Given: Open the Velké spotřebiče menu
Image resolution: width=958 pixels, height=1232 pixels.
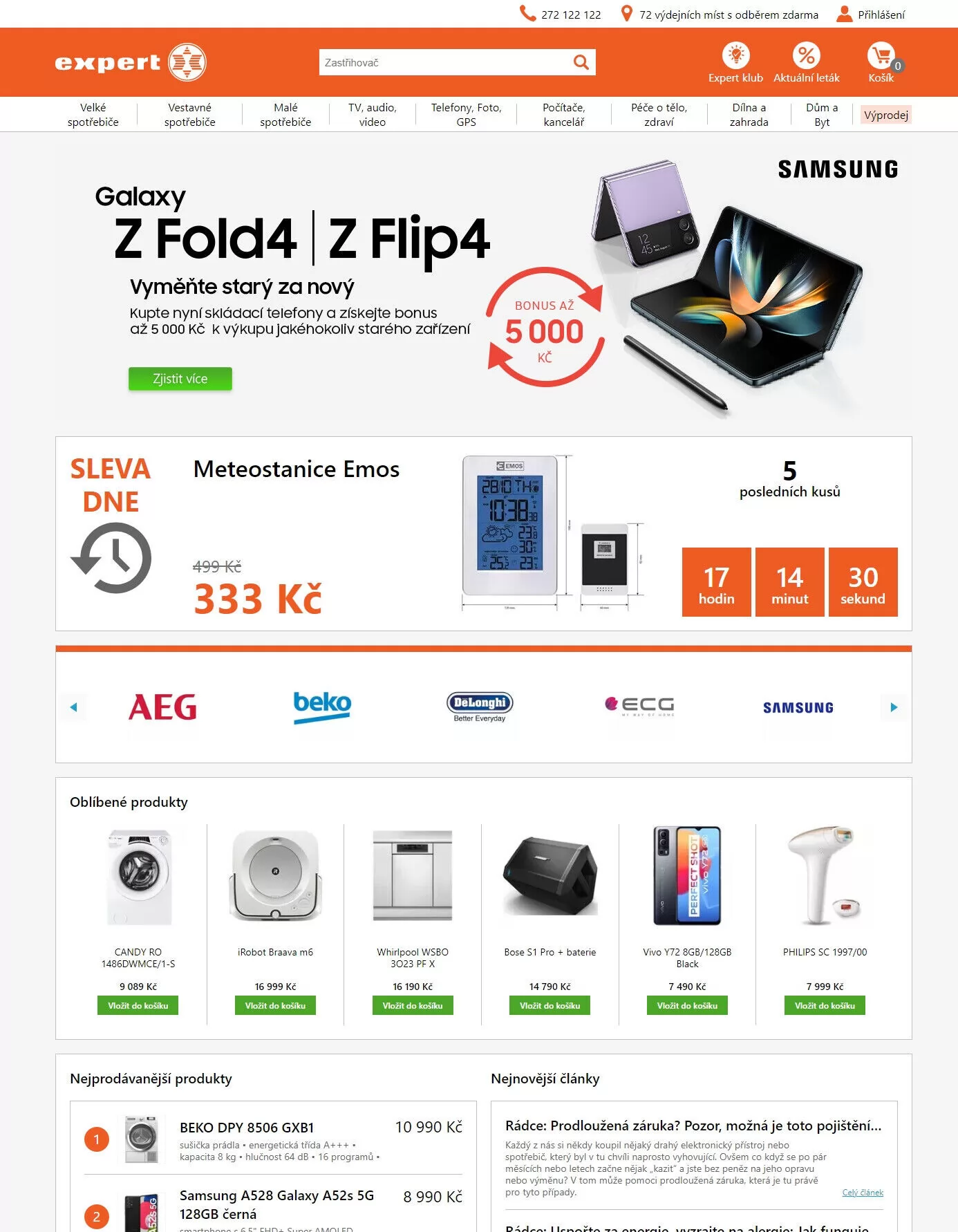Looking at the screenshot, I should [93, 115].
